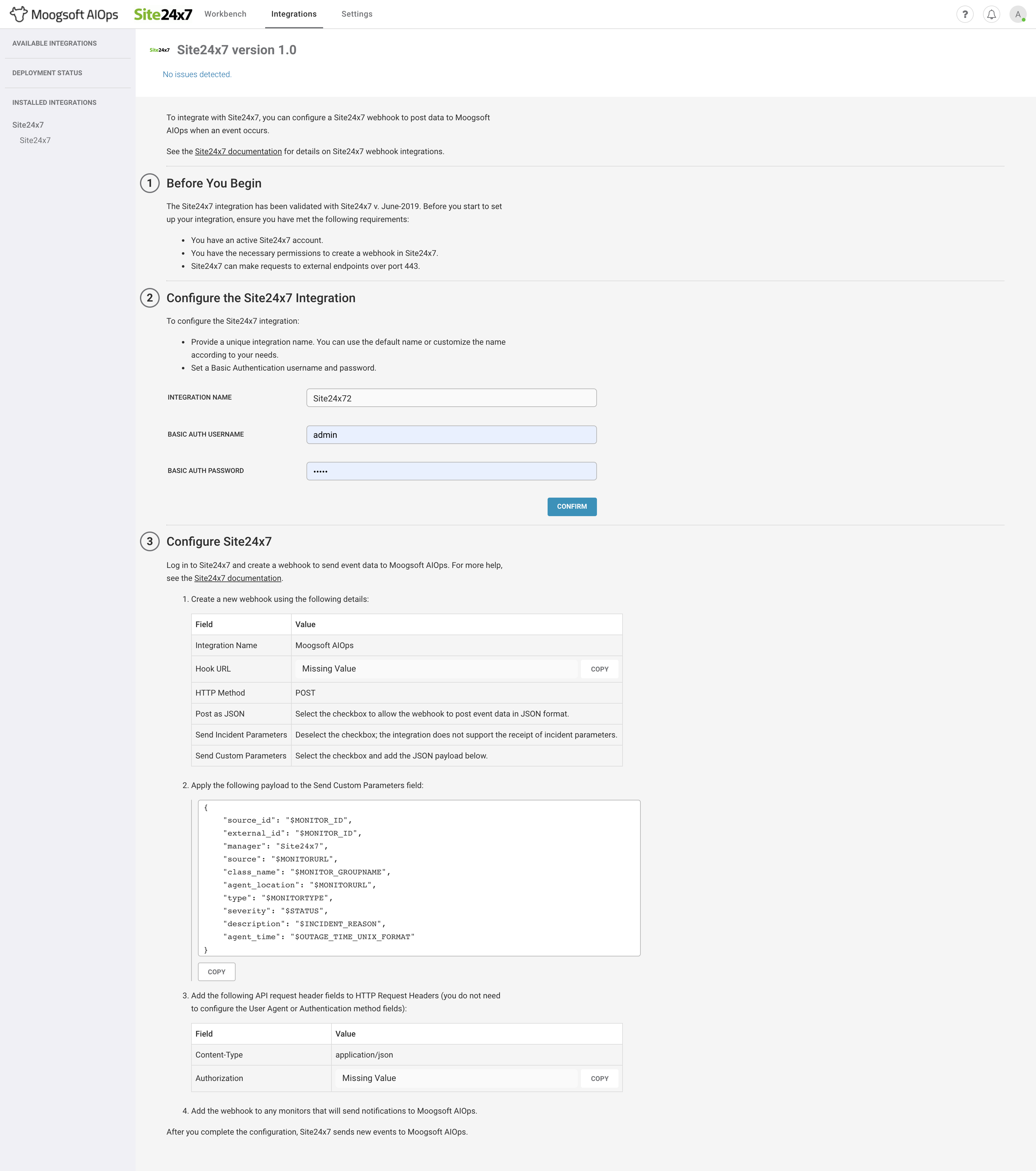Click the Basic Auth Password field

click(x=451, y=471)
